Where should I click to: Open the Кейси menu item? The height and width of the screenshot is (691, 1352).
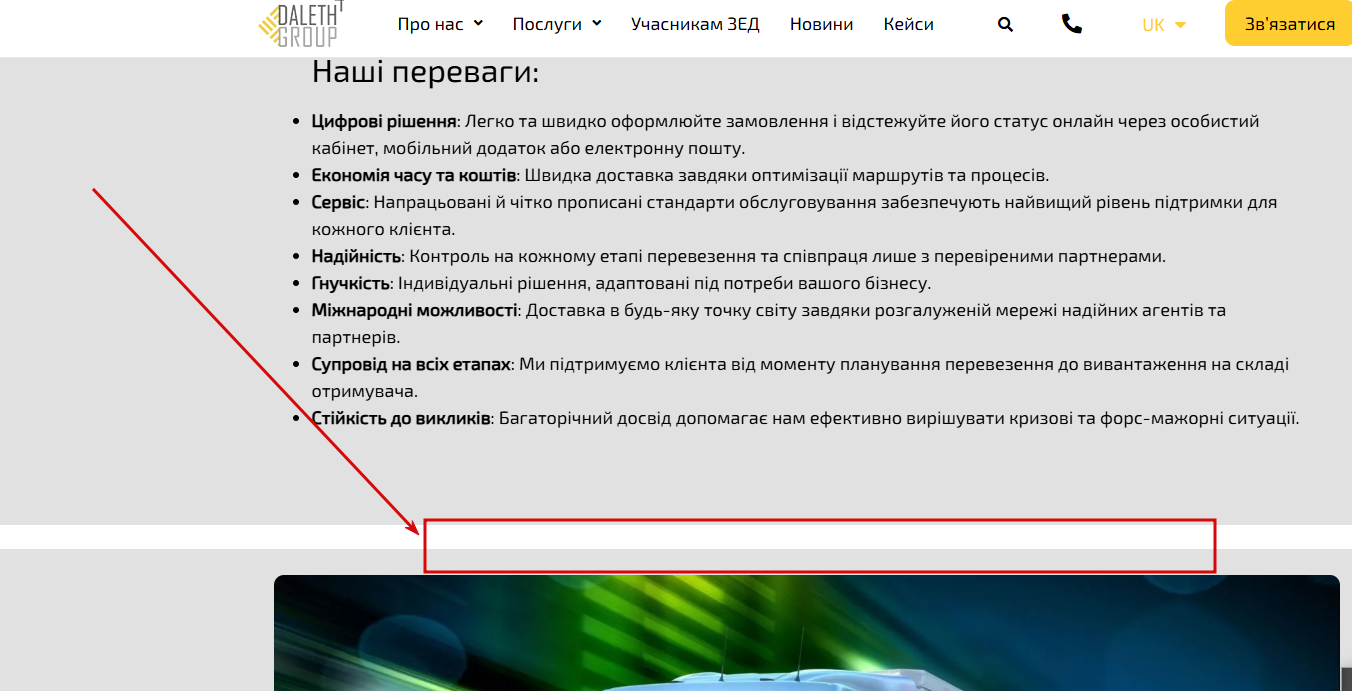[x=908, y=24]
